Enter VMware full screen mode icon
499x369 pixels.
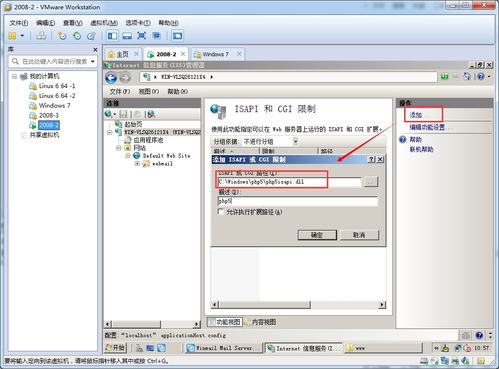[x=142, y=36]
